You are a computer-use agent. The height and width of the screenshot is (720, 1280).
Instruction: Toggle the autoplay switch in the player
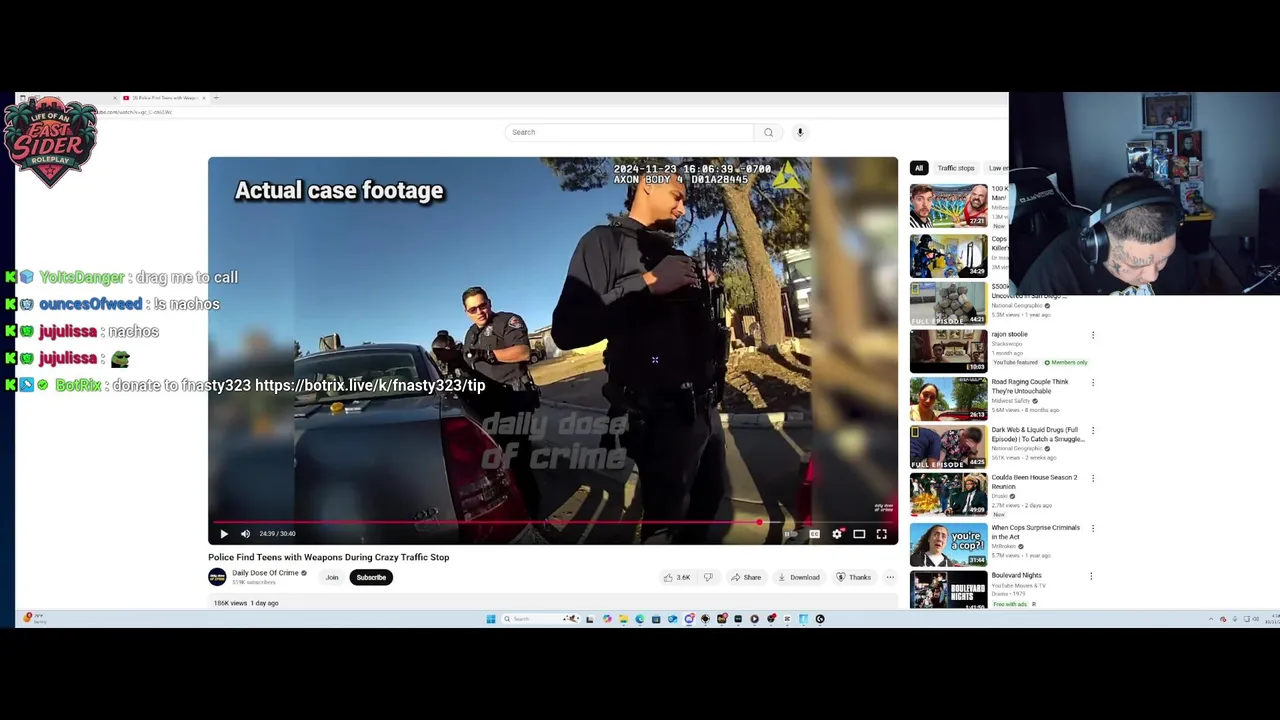pos(789,534)
